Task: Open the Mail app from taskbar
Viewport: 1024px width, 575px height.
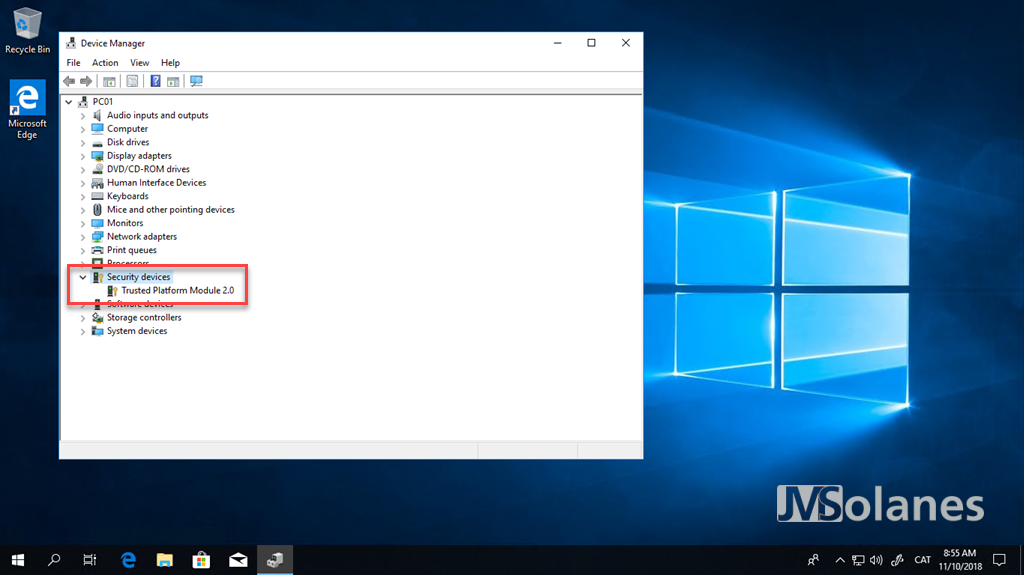Action: [238, 560]
